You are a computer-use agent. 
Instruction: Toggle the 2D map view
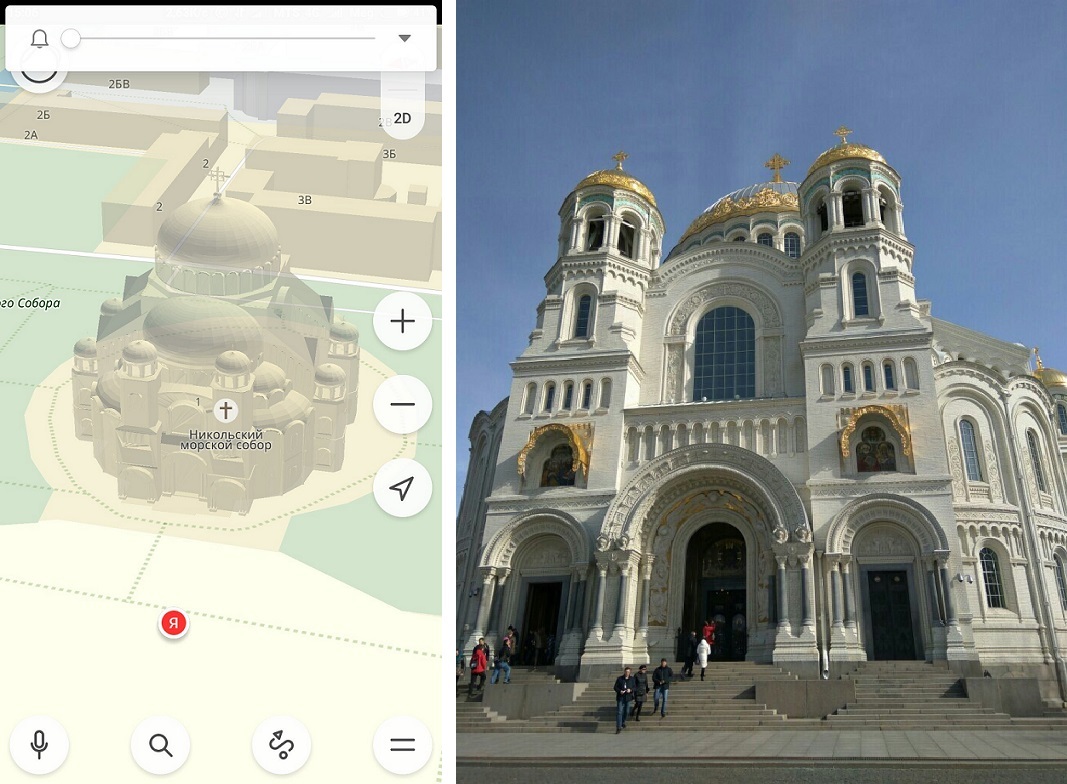point(402,118)
